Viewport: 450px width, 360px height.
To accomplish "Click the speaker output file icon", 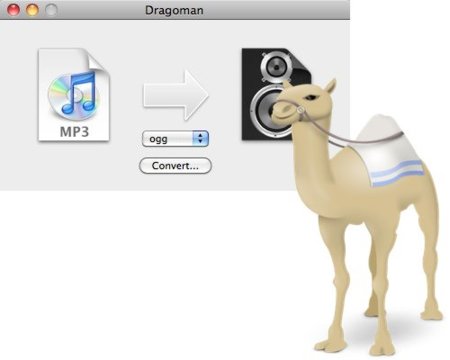I will coord(276,94).
